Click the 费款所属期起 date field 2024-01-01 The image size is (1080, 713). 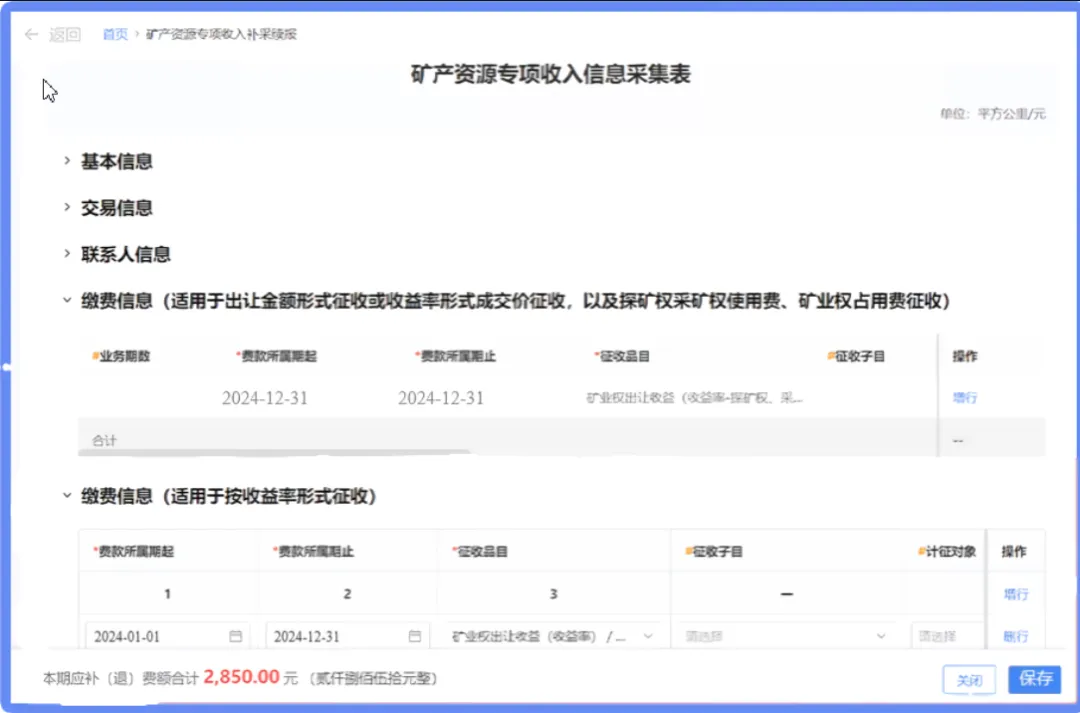(x=155, y=636)
